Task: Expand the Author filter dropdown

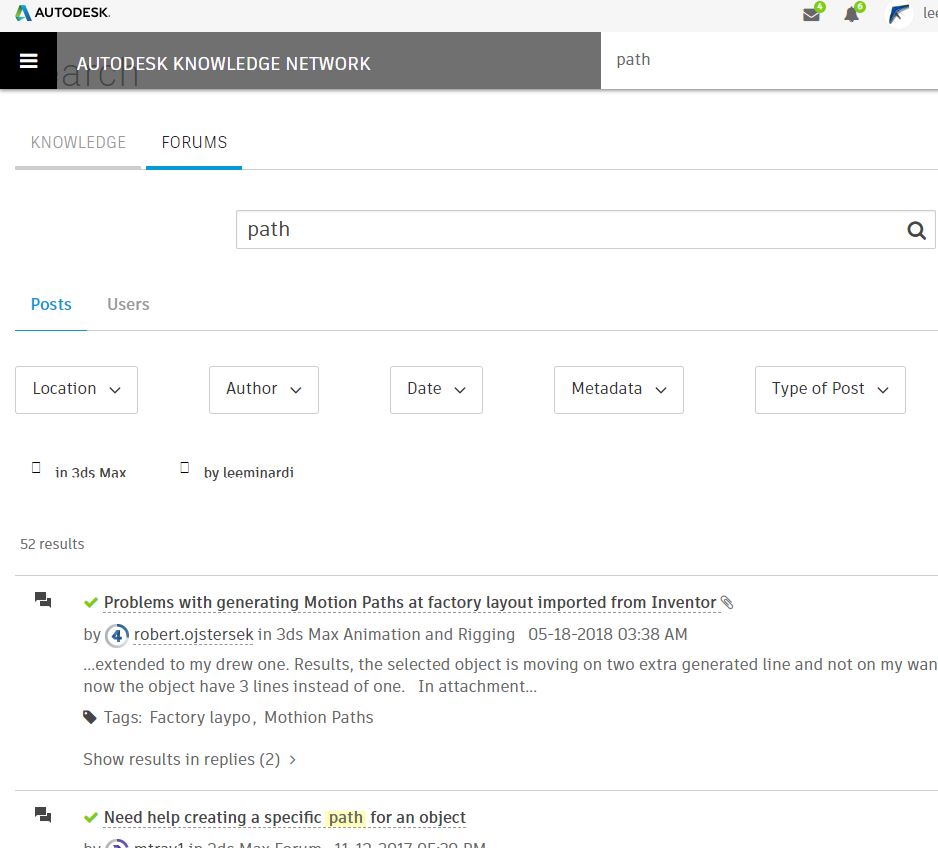Action: pos(264,390)
